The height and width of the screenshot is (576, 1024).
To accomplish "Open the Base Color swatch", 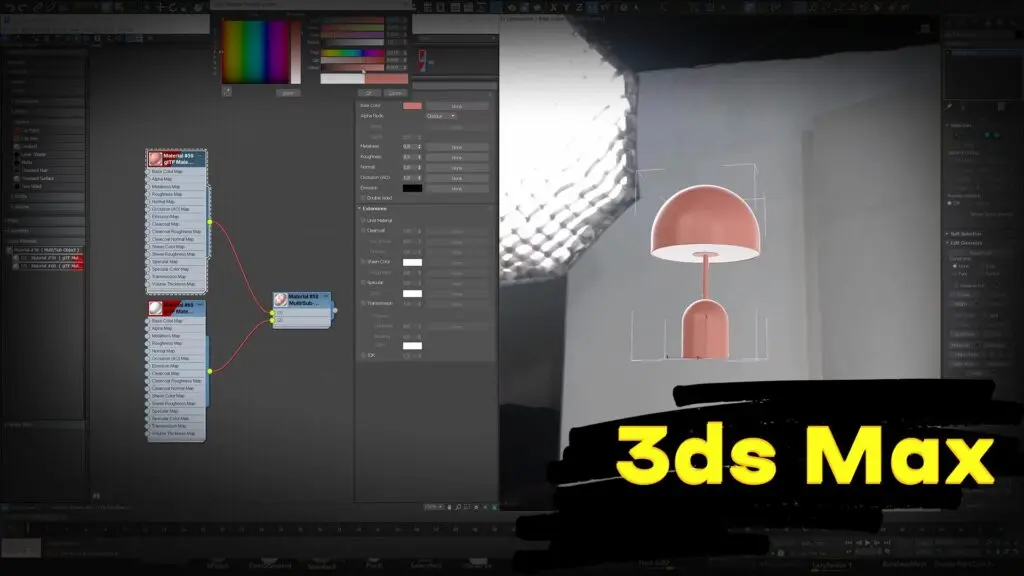I will pos(412,106).
